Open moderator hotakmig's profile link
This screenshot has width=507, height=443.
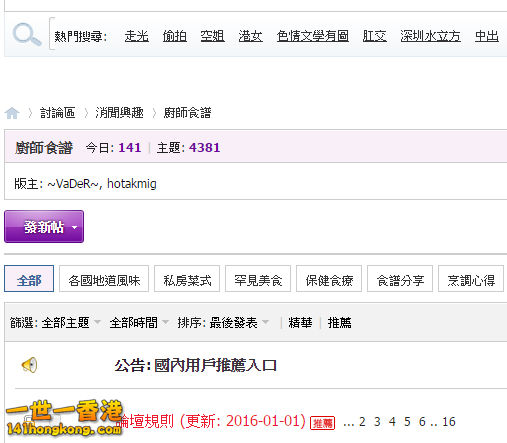[x=132, y=184]
